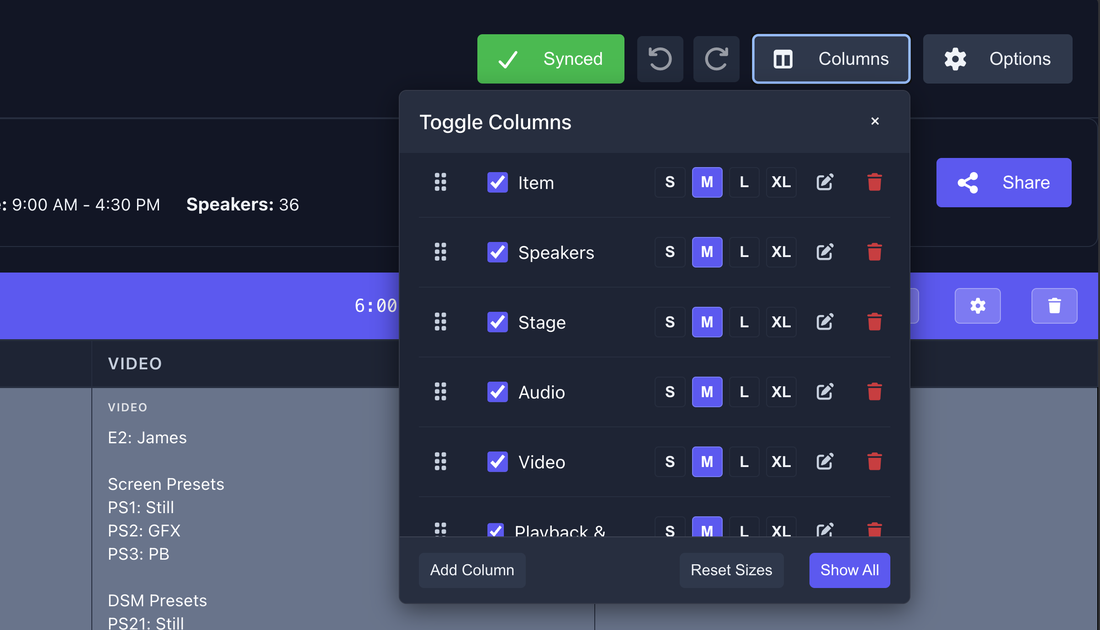The height and width of the screenshot is (630, 1100).
Task: Grab the drag handle for Item row
Action: (441, 182)
